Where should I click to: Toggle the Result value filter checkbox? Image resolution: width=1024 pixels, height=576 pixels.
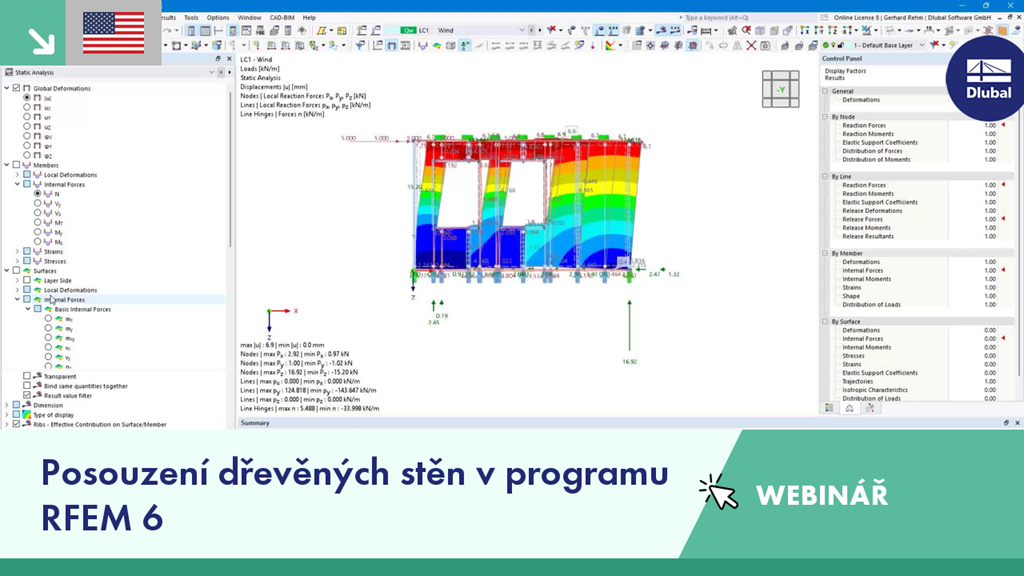coord(27,395)
